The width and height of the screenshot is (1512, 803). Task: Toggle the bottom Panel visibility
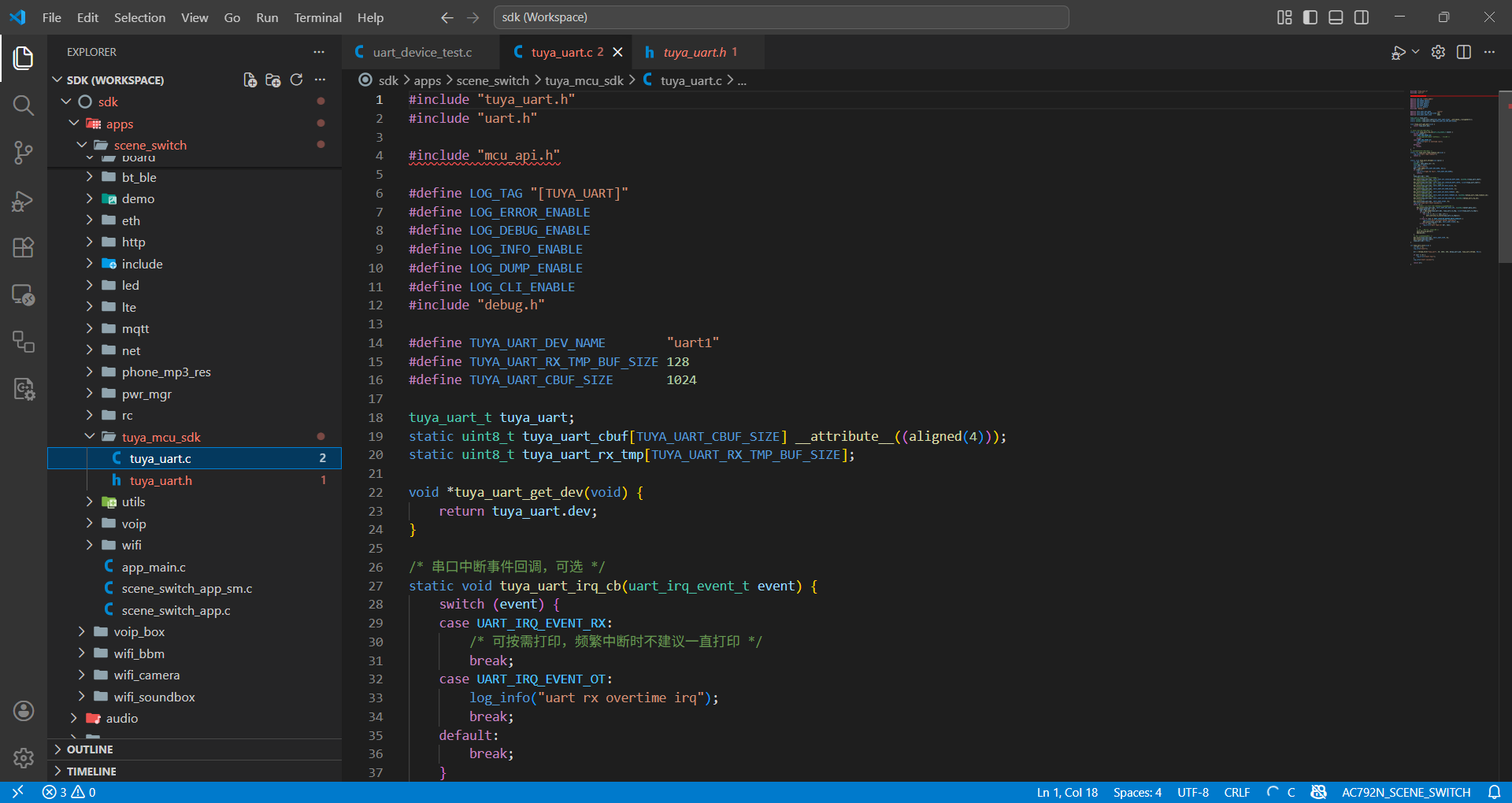[1336, 17]
